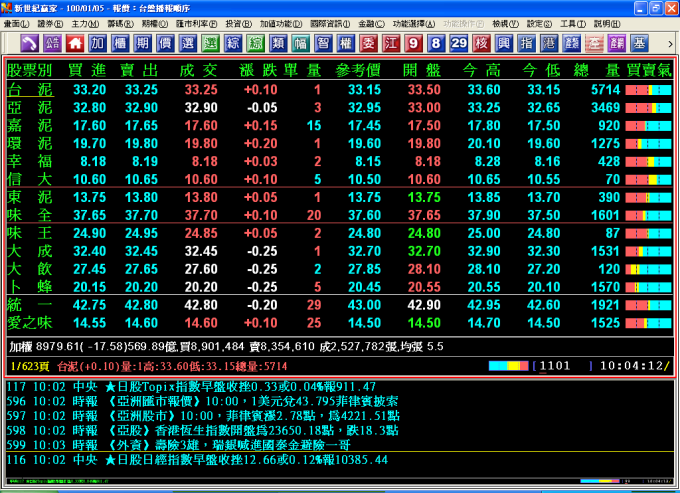Click the blue 基 toolbar icon
The image size is (680, 493).
(x=639, y=43)
